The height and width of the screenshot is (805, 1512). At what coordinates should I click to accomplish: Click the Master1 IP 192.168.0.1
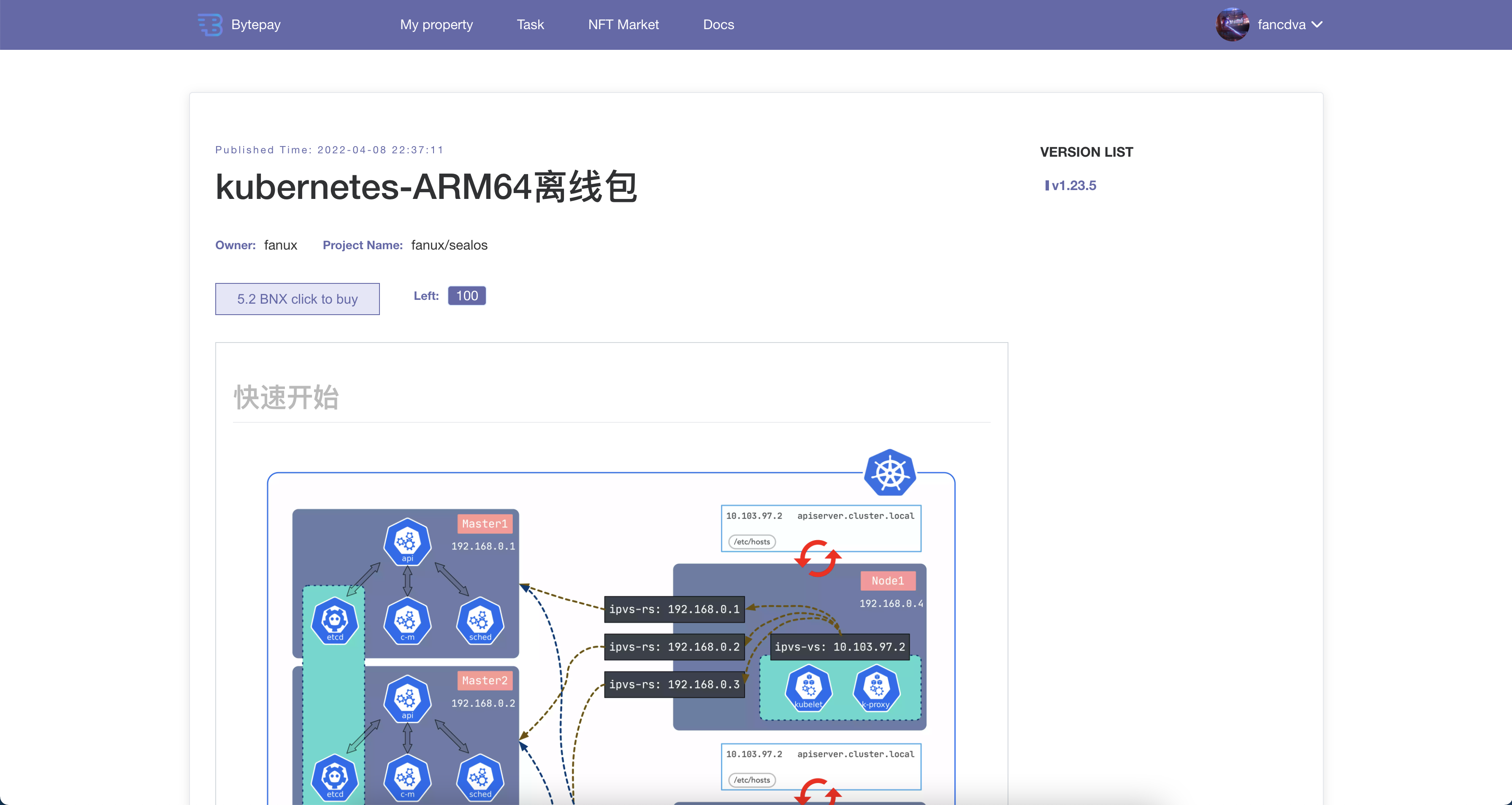[x=483, y=546]
